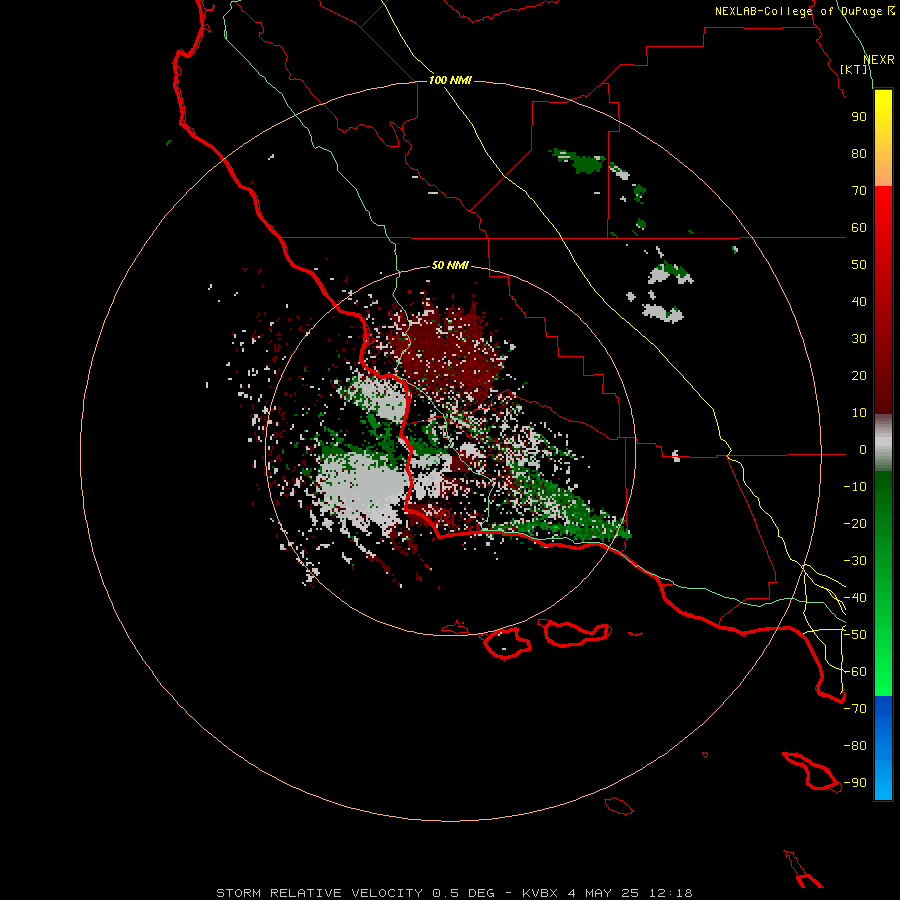Click the 40 value on the scale

pos(859,302)
